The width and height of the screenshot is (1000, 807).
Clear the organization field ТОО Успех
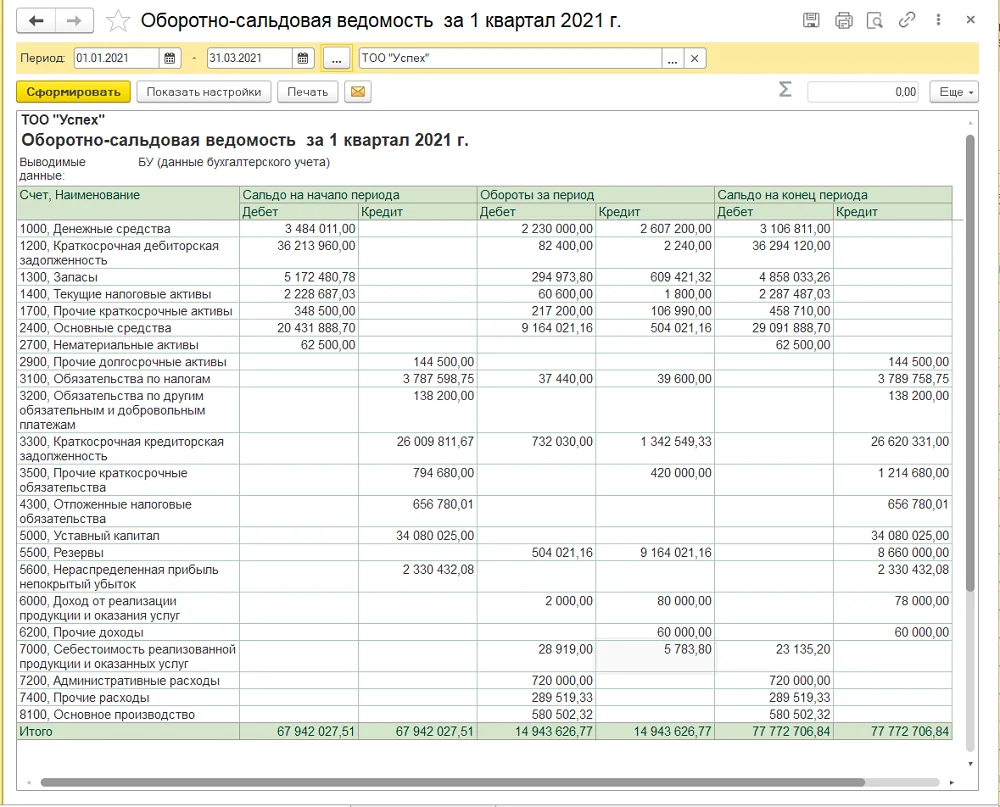coord(695,58)
